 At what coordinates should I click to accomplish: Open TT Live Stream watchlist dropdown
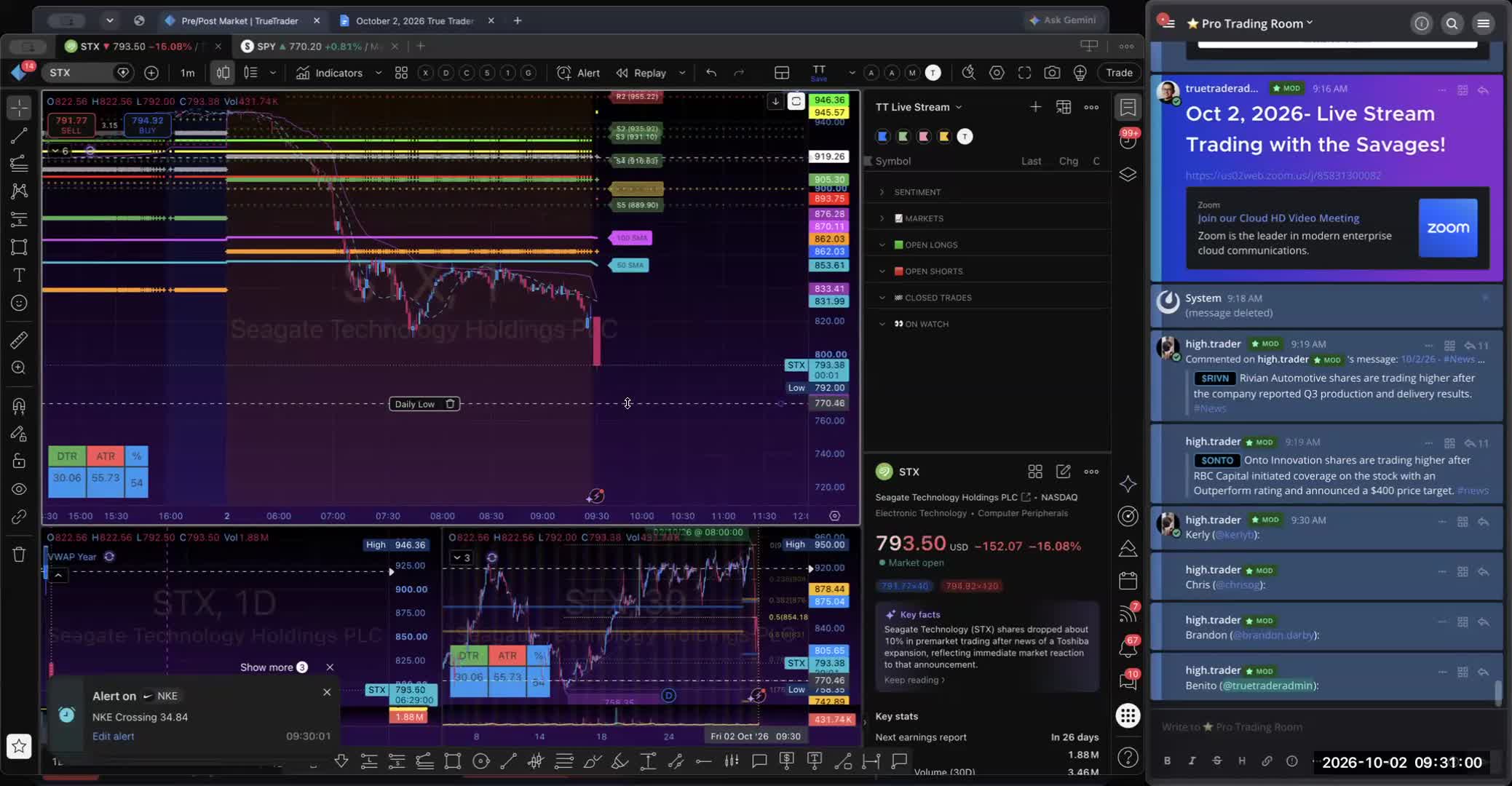[x=919, y=107]
